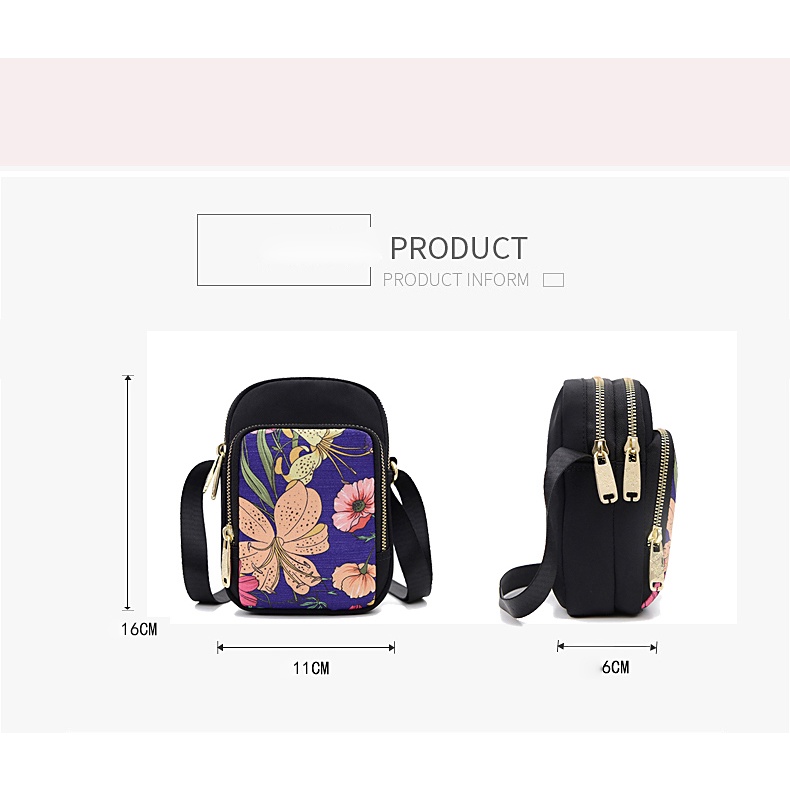Click the side view black bag image
The width and height of the screenshot is (790, 790).
point(588,497)
